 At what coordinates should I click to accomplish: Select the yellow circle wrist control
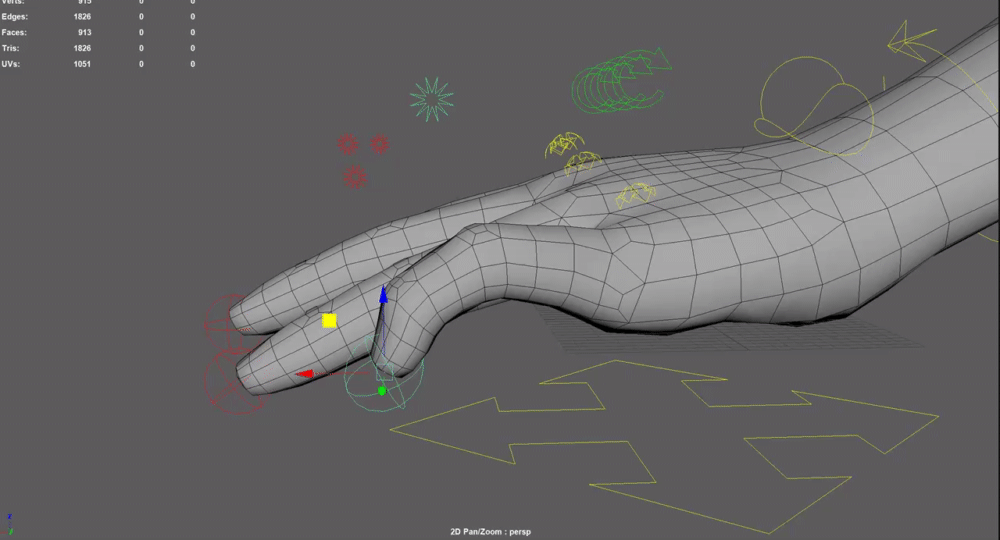pos(816,106)
